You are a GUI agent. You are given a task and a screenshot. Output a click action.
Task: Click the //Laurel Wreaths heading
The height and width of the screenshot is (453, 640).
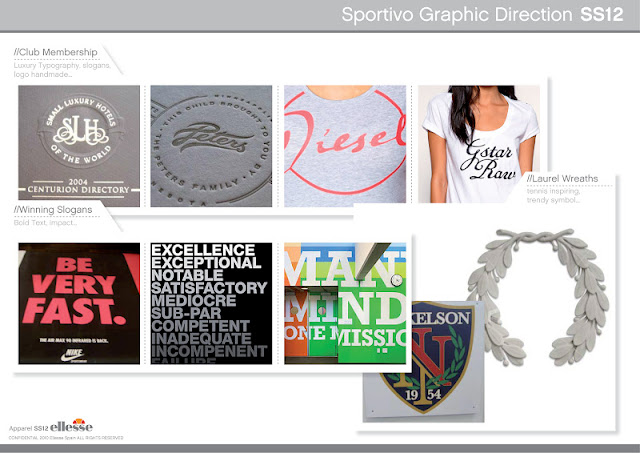(562, 179)
